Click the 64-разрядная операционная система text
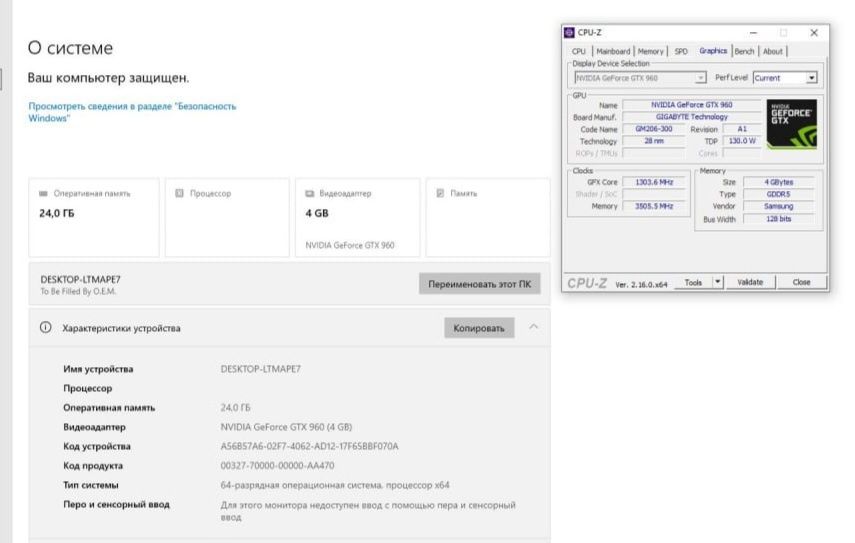Image resolution: width=855 pixels, height=543 pixels. coord(335,485)
